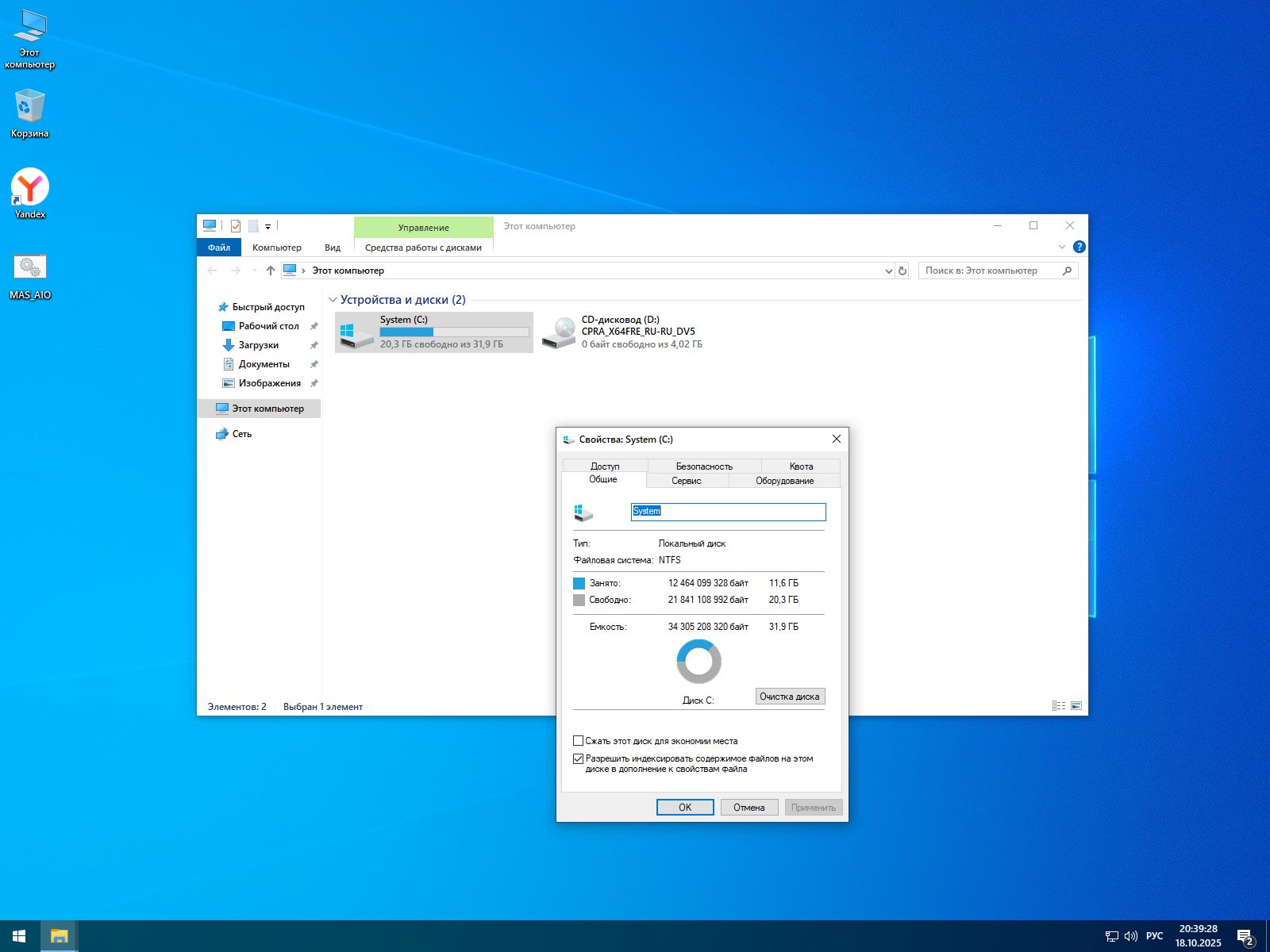The width and height of the screenshot is (1270, 952).
Task: Click the Explorer help question mark icon
Action: point(1079,247)
